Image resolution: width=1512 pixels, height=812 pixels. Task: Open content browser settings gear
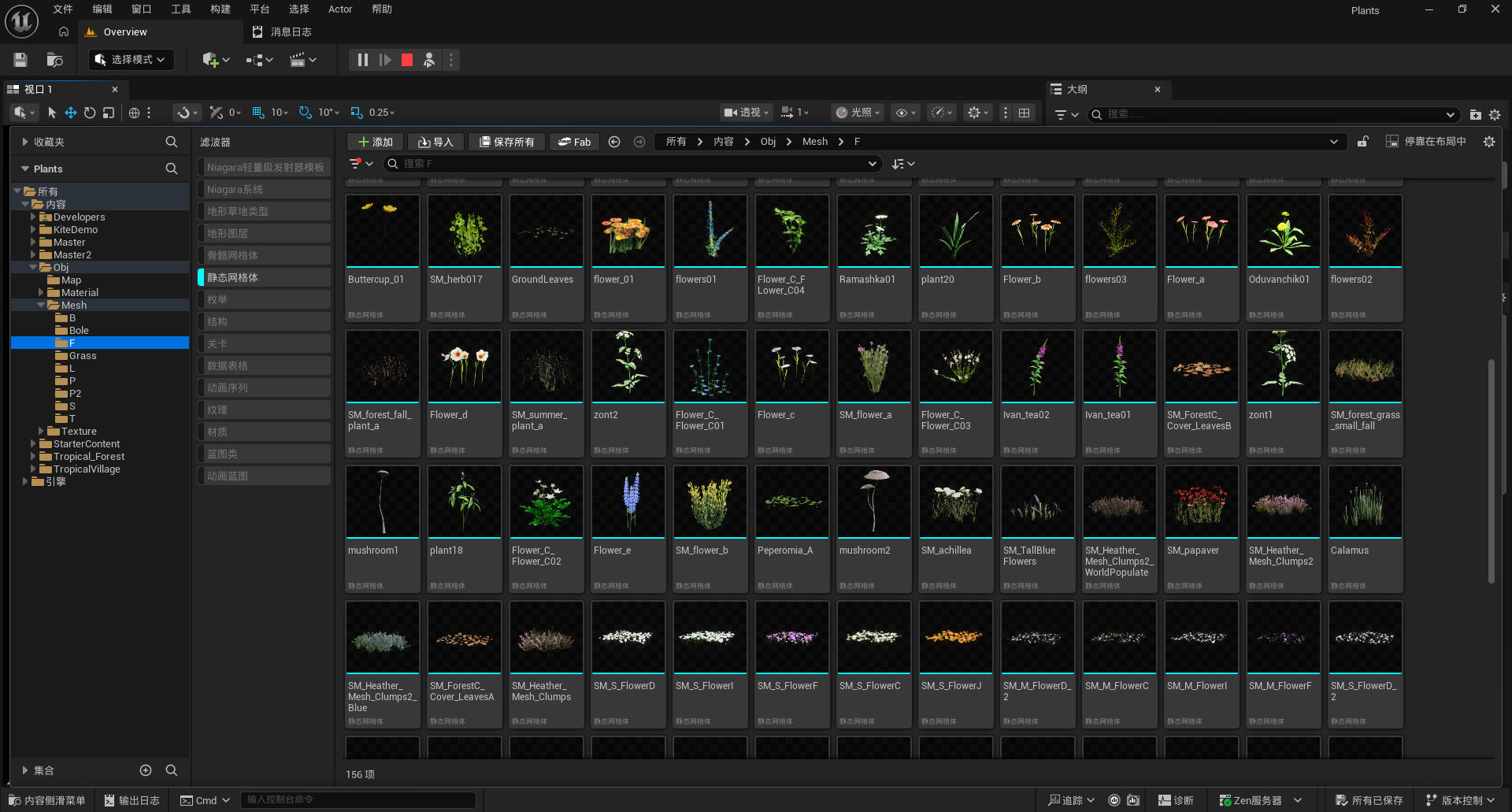point(1488,142)
